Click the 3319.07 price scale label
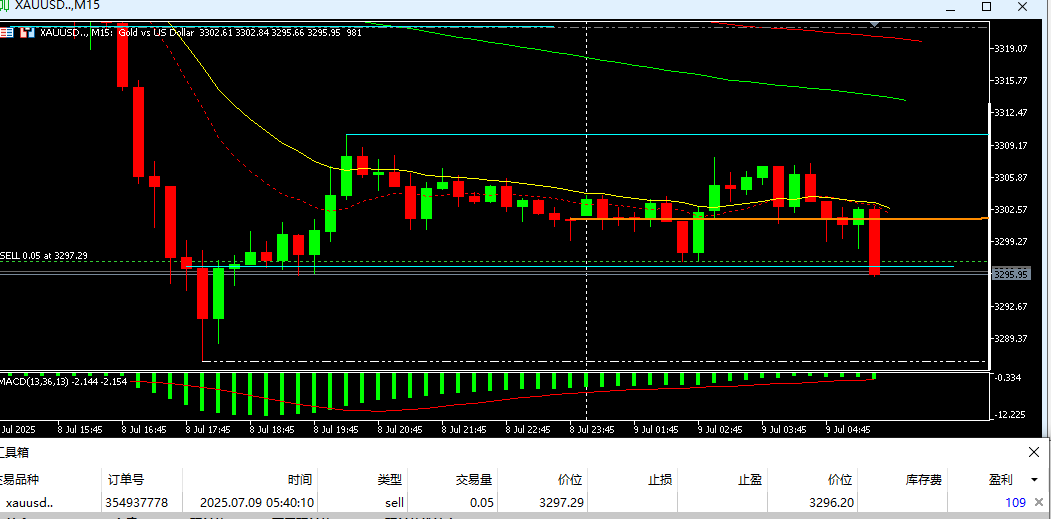 [1011, 48]
